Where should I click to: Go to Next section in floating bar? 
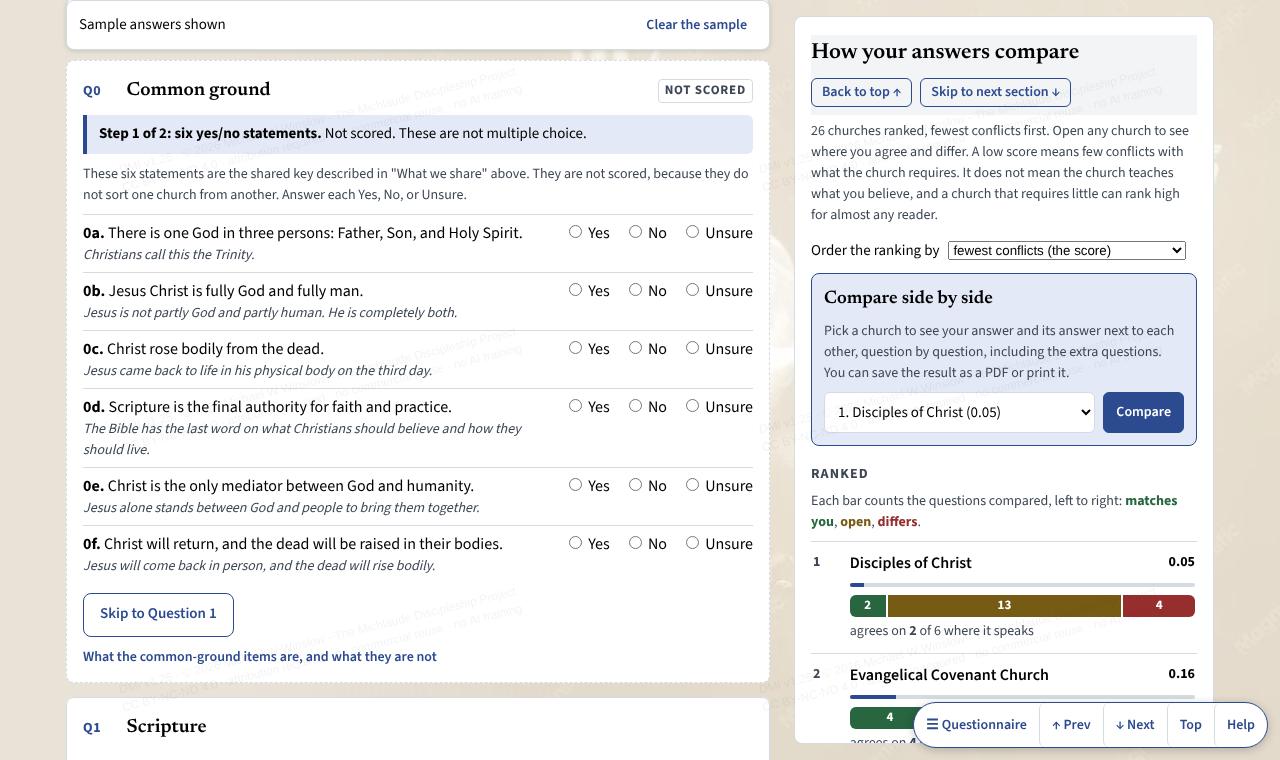pos(1135,725)
